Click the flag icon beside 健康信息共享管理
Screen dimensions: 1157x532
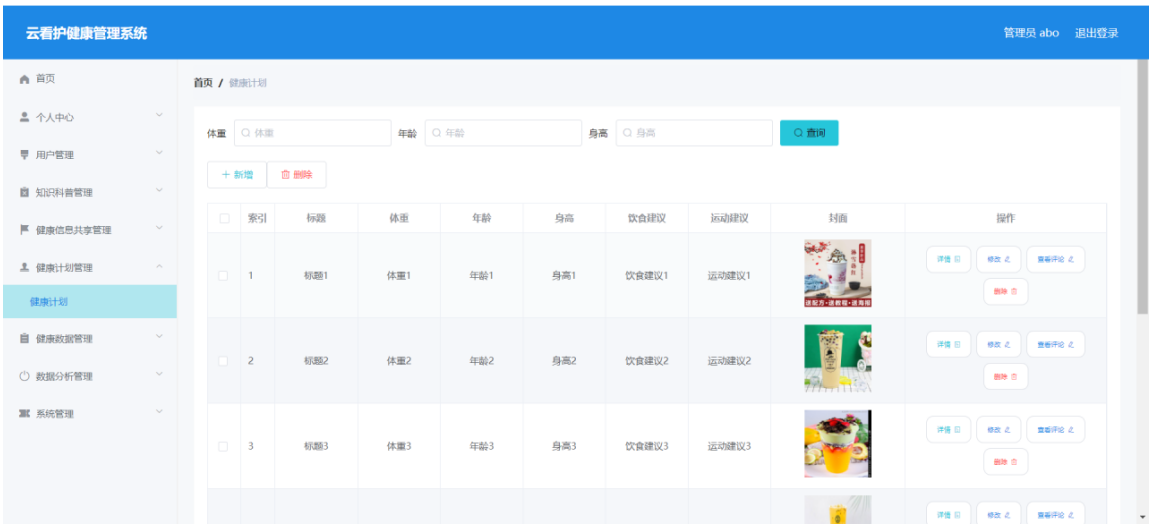tap(24, 229)
